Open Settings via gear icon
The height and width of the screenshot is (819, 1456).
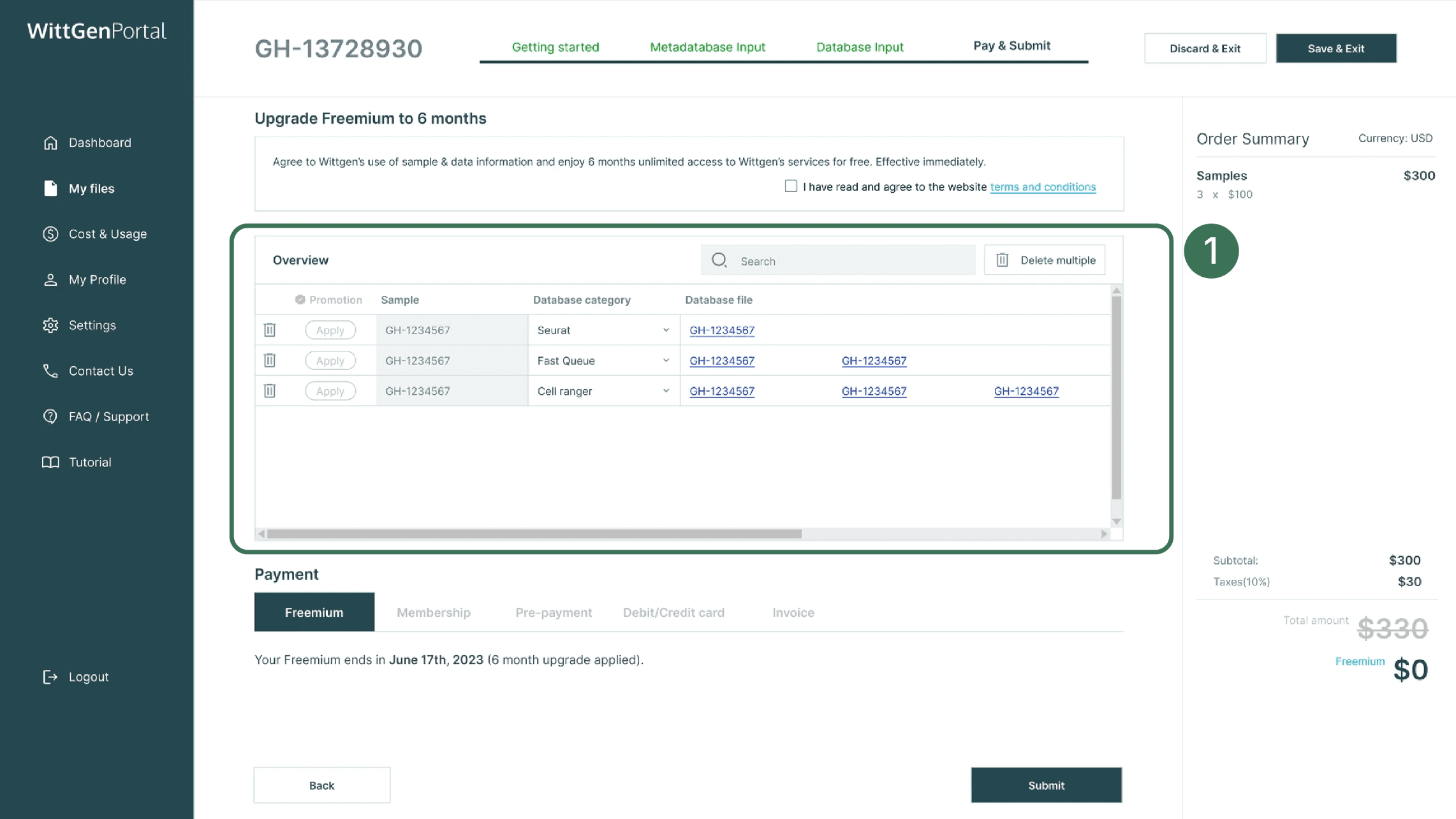50,325
